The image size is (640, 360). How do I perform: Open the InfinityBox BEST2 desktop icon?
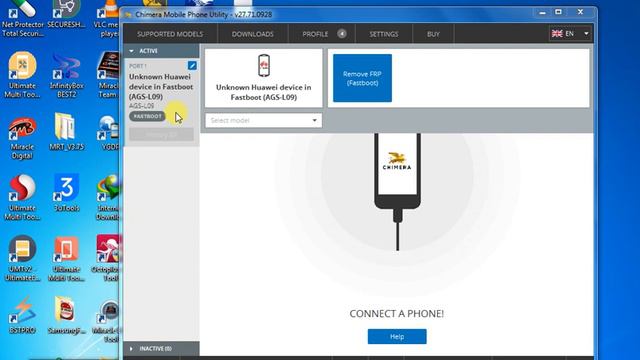click(66, 76)
